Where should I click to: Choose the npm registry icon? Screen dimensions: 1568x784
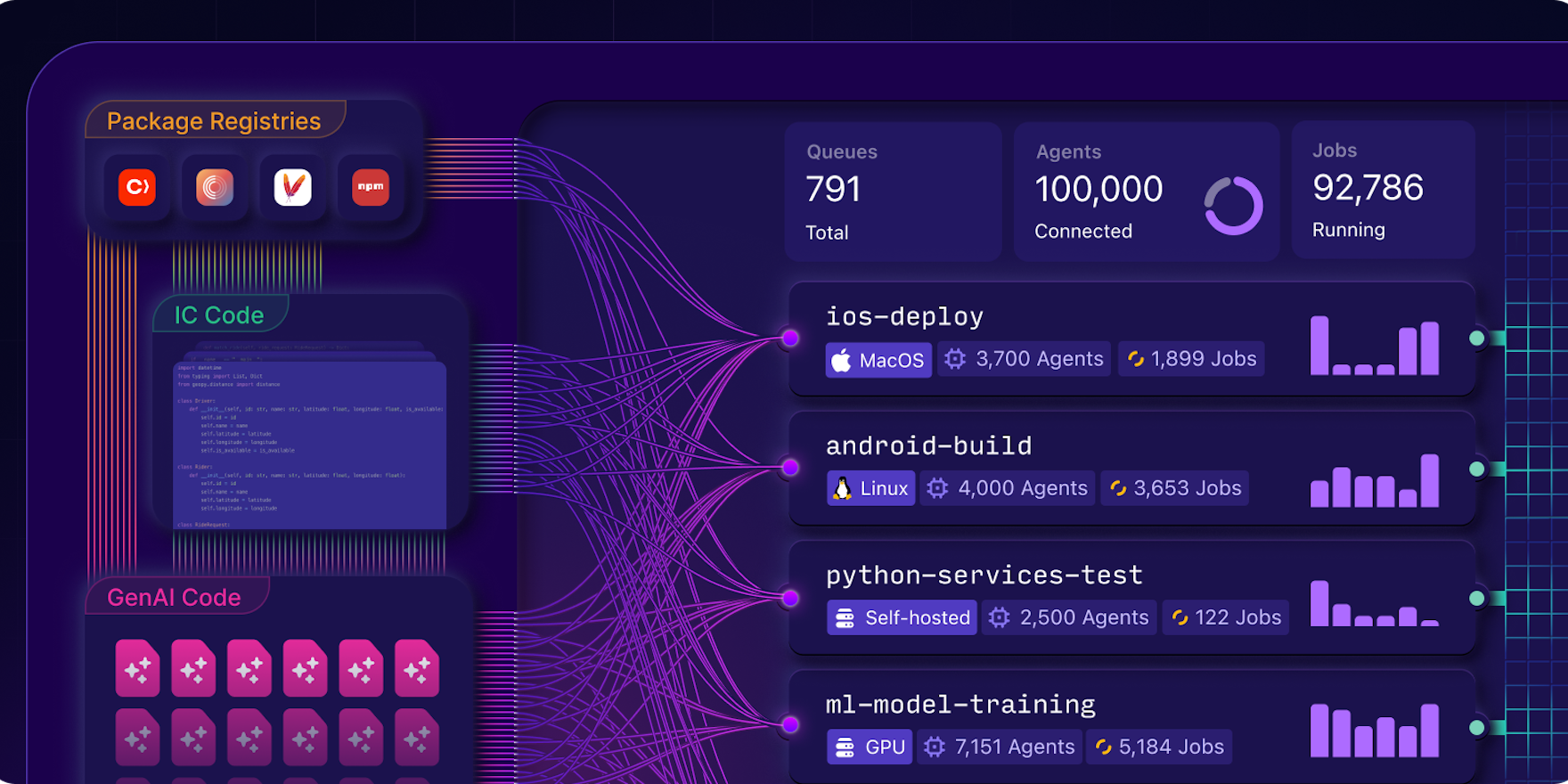coord(371,187)
